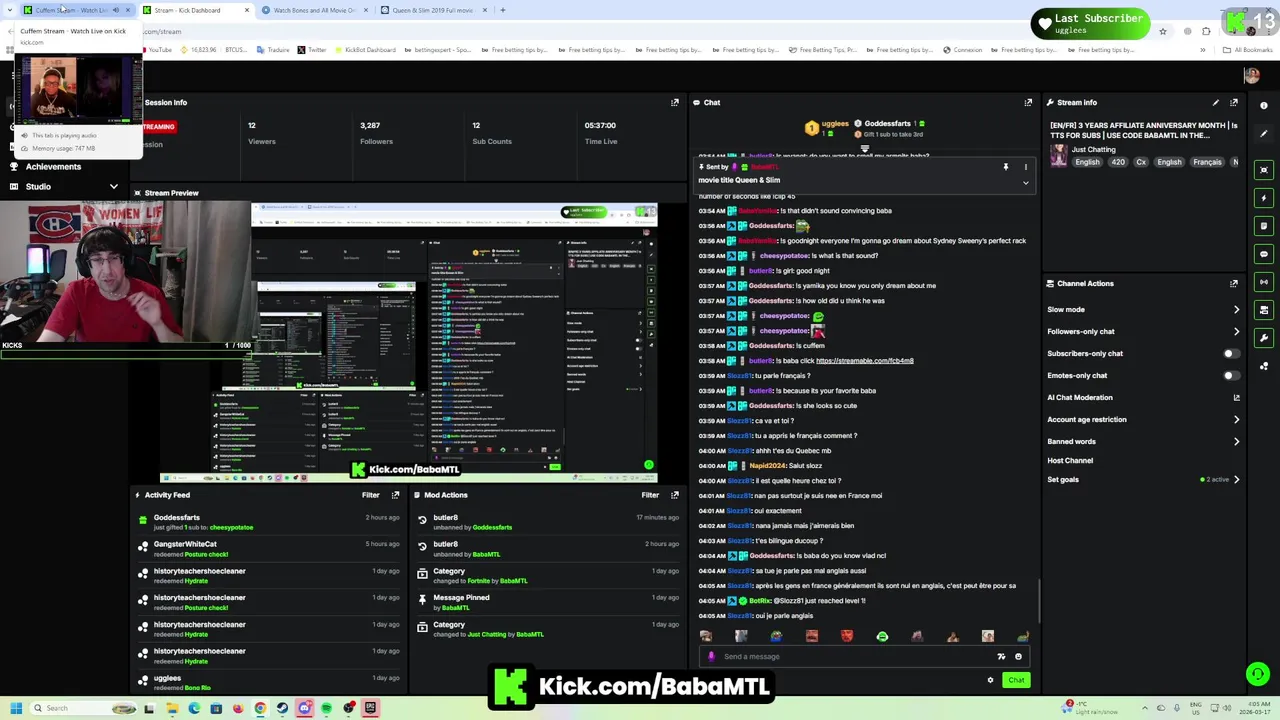The width and height of the screenshot is (1280, 720).
Task: Click the Just Chatting category label
Action: pyautogui.click(x=1093, y=149)
